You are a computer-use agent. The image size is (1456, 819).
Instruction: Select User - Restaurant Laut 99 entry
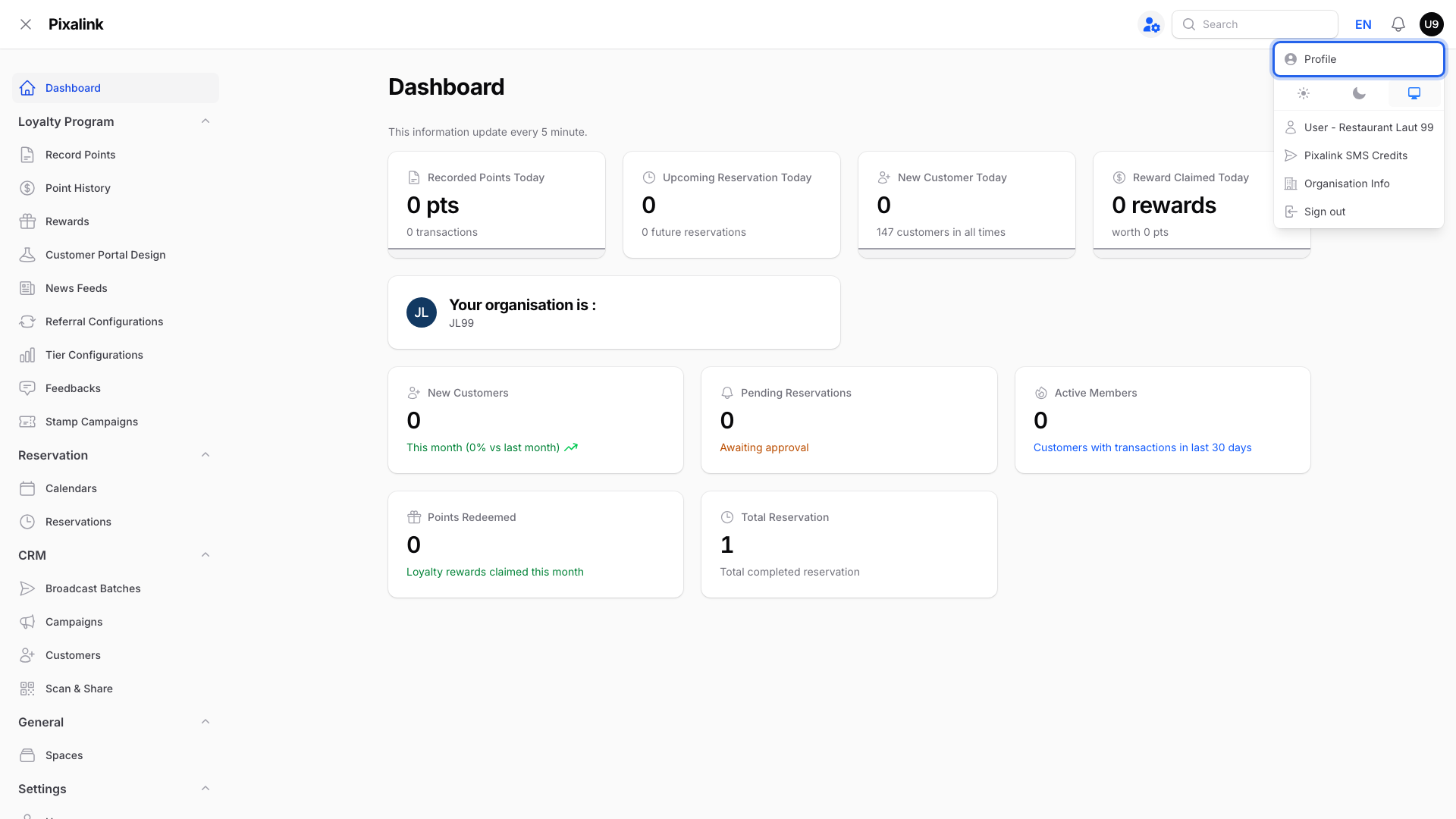[1358, 127]
